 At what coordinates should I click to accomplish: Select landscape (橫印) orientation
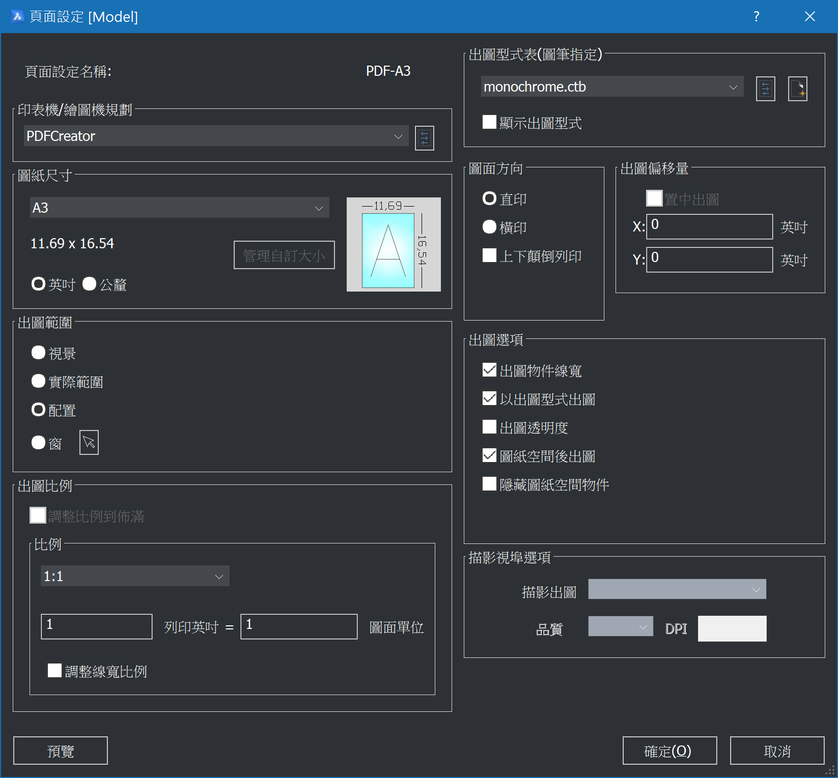[x=489, y=227]
